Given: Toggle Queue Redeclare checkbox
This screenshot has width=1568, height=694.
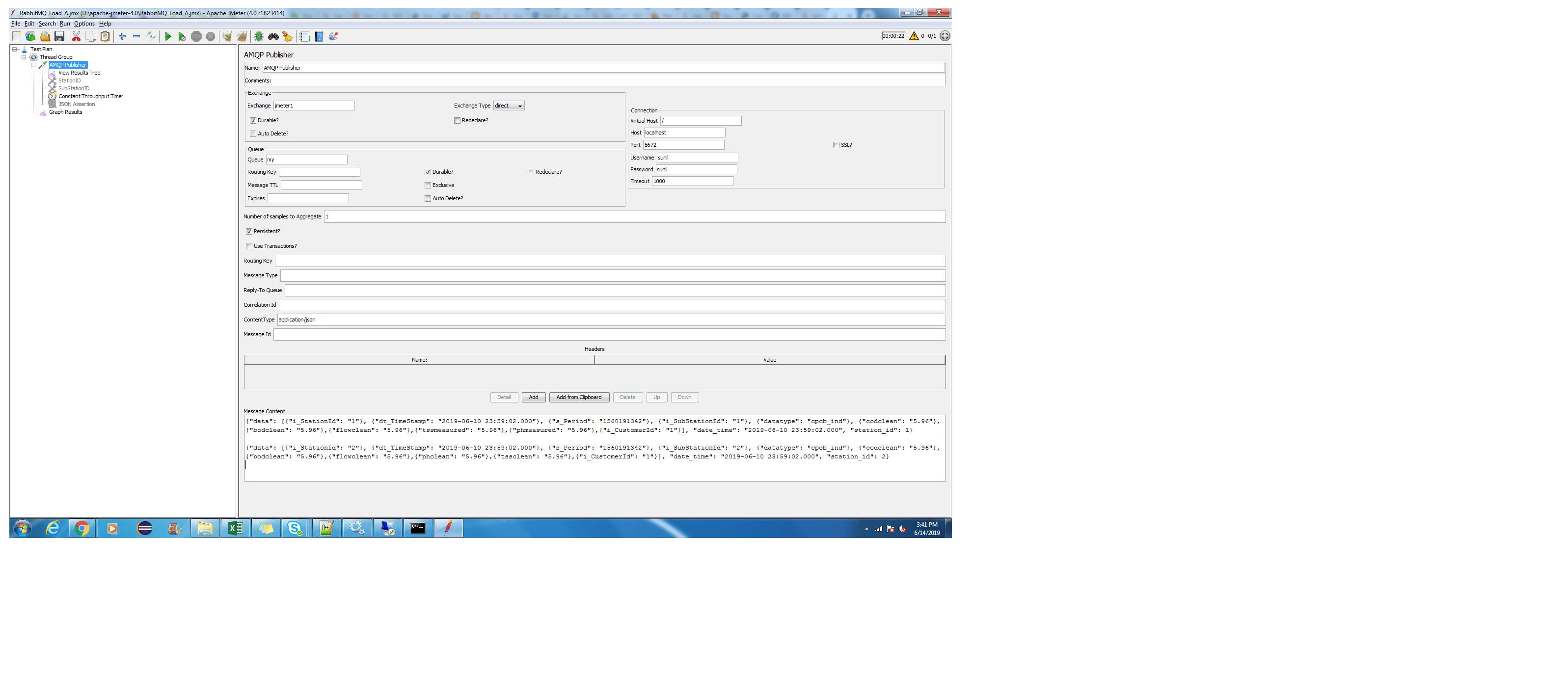Looking at the screenshot, I should pos(531,172).
